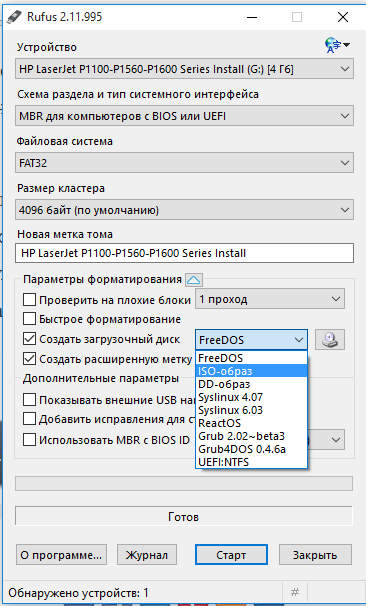Select FreeDOS from the dropdown list
Screen dimensions: 366x606
[252, 358]
